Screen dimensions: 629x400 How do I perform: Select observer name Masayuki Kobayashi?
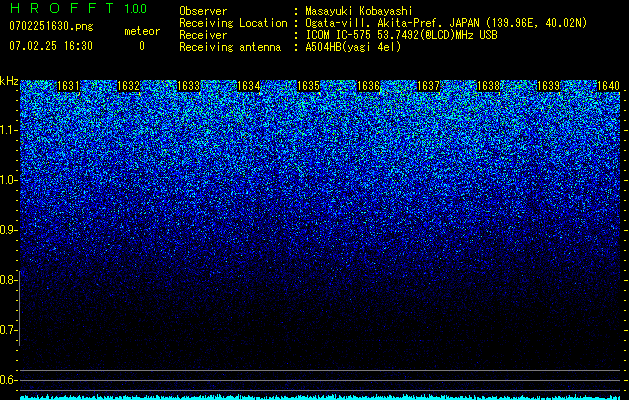[x=359, y=11]
